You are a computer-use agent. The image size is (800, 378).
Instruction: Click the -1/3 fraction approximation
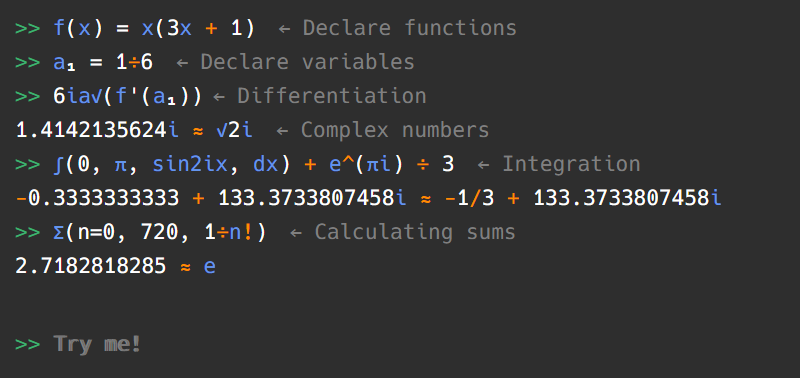[x=469, y=198]
